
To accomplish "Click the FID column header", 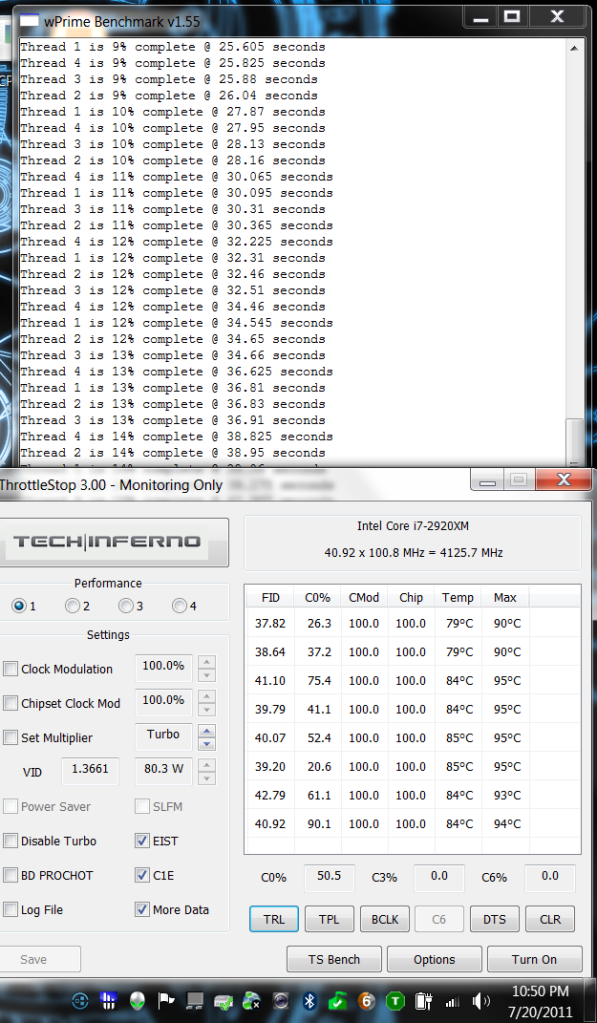I will click(270, 597).
